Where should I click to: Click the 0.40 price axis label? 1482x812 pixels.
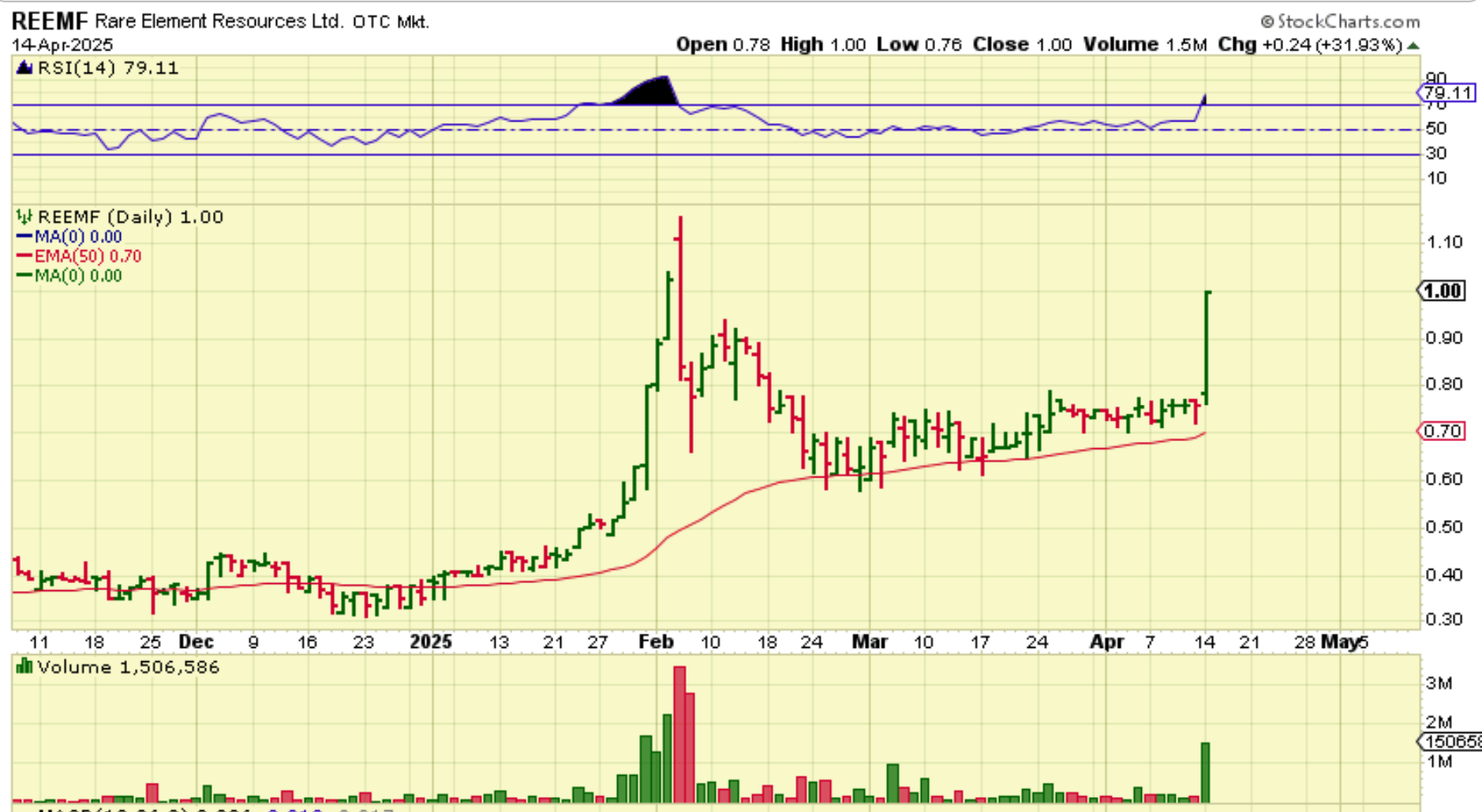pyautogui.click(x=1444, y=574)
